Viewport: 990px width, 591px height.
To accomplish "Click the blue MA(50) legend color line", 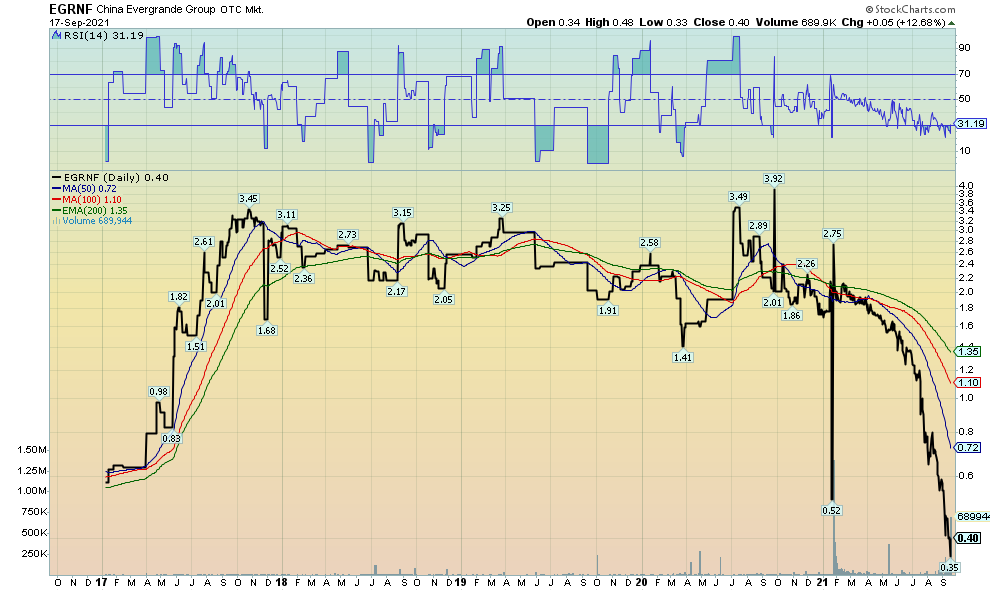I will coord(56,187).
